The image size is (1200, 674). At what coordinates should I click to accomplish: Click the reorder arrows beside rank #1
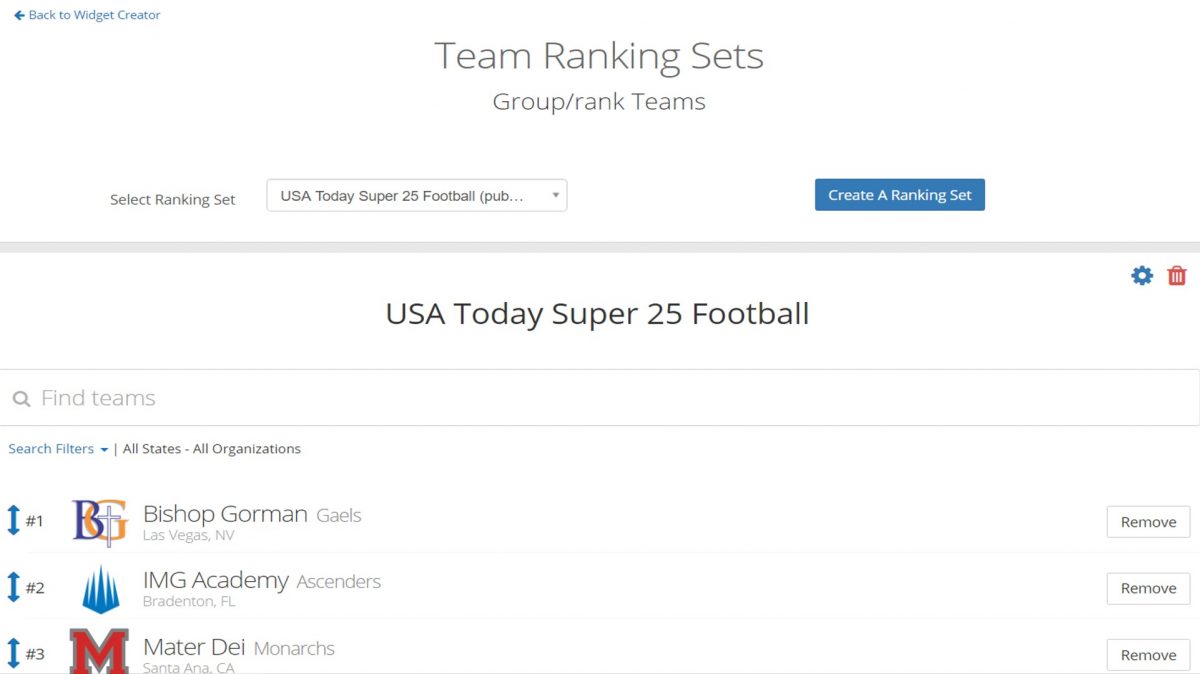(x=14, y=521)
